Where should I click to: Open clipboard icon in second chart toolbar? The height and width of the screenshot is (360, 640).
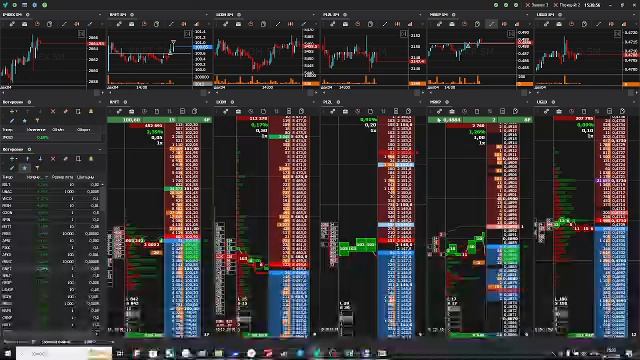coord(157,24)
